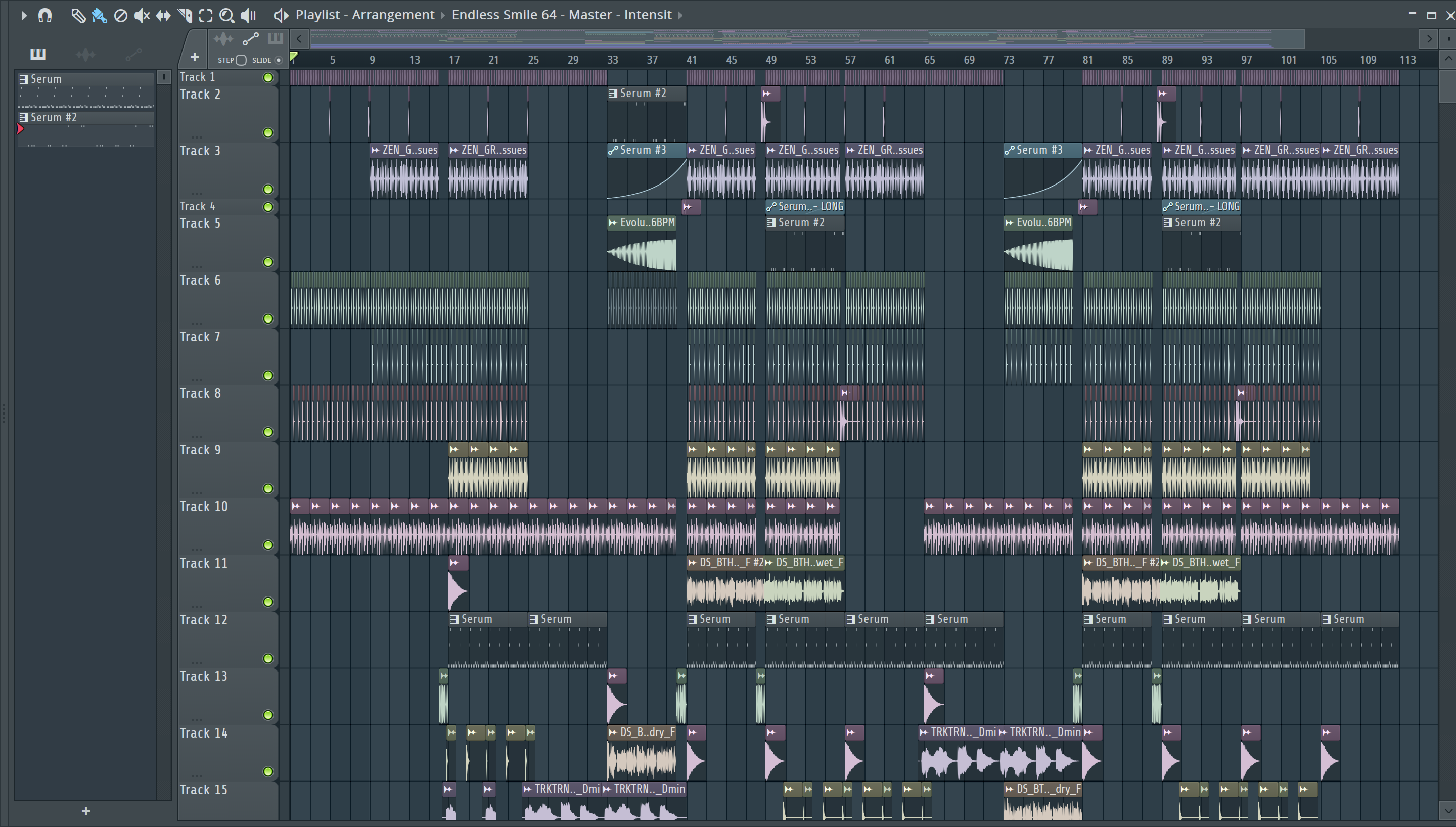Viewport: 1456px width, 827px height.
Task: Click bar 81 on the timeline ruler
Action: 1087,60
